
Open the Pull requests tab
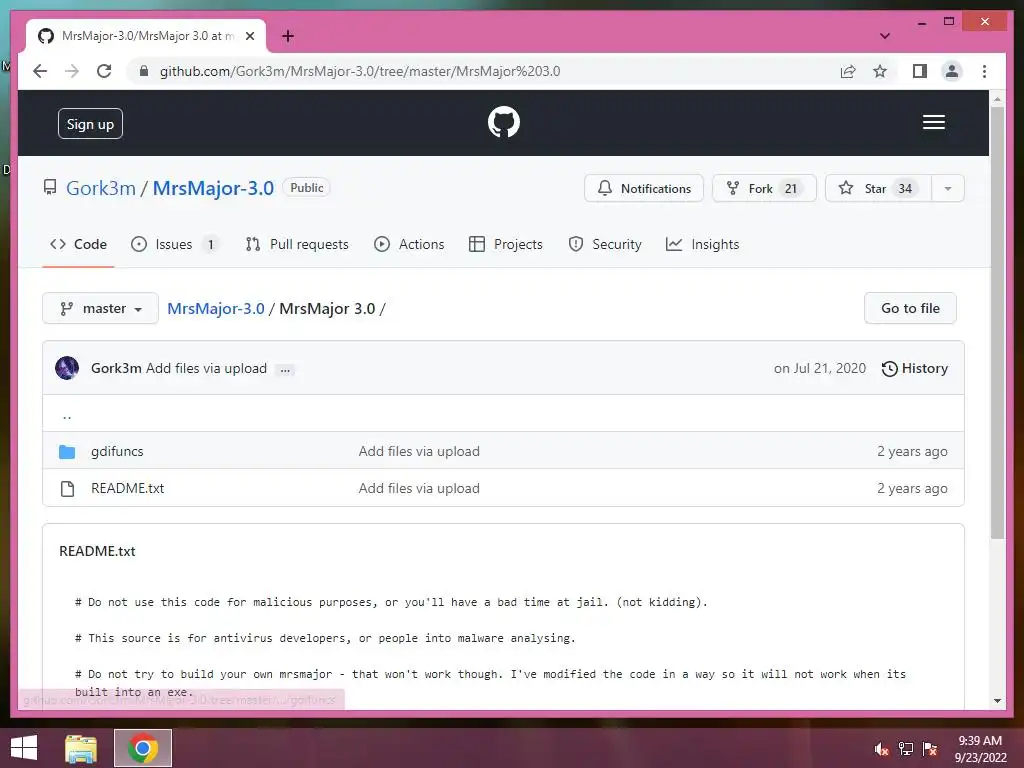pyautogui.click(x=297, y=244)
